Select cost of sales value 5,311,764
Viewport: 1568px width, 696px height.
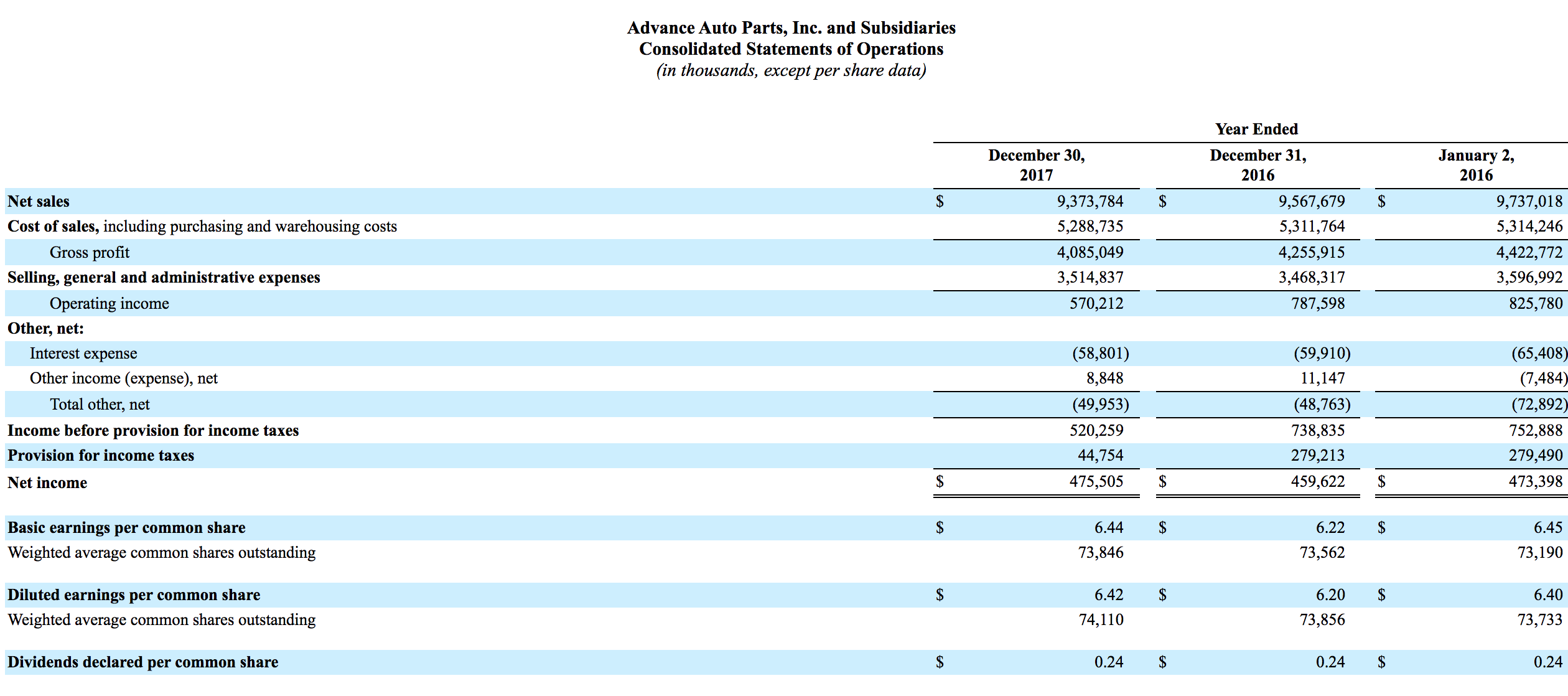point(1312,227)
